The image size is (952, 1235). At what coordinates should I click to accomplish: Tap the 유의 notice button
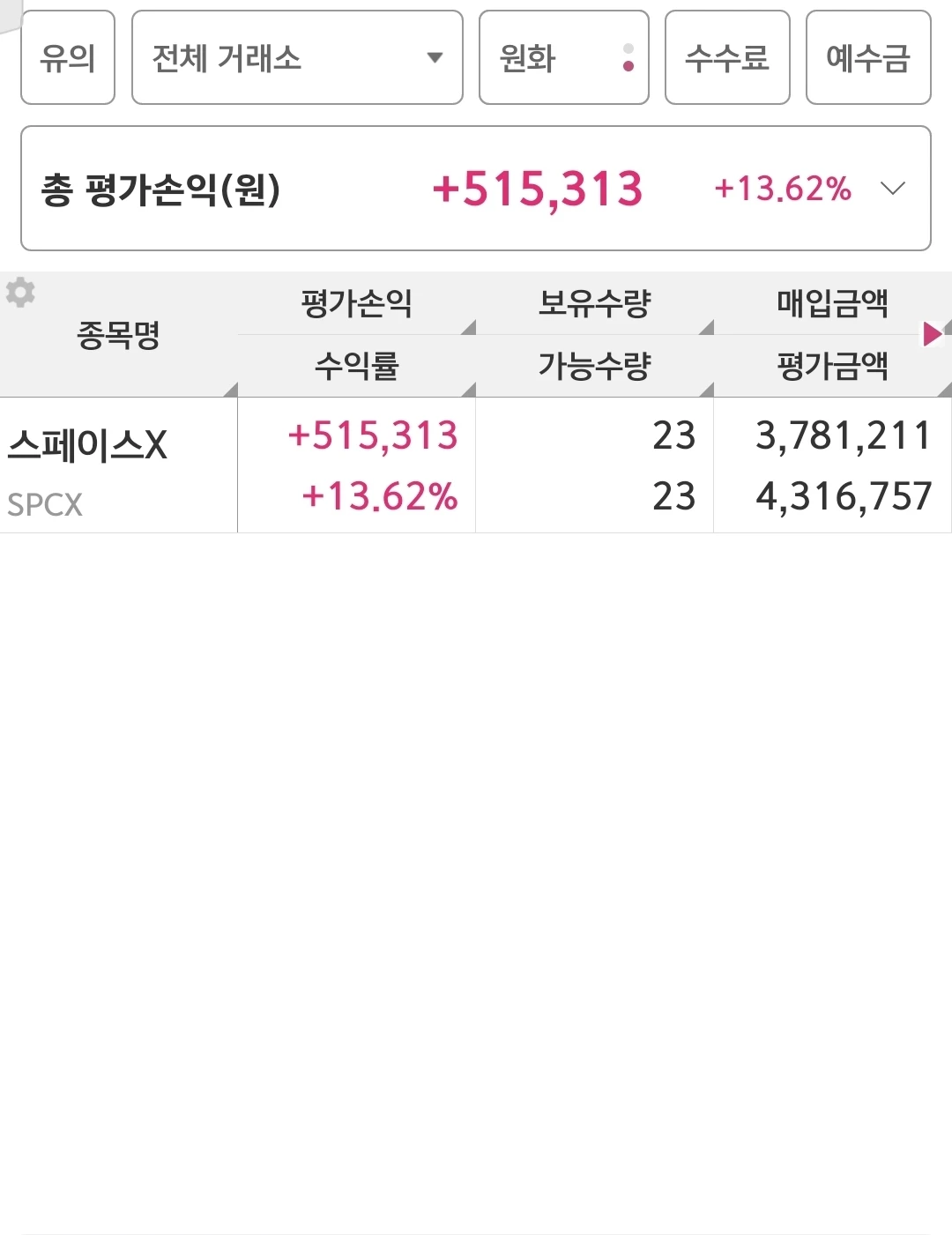[x=68, y=58]
